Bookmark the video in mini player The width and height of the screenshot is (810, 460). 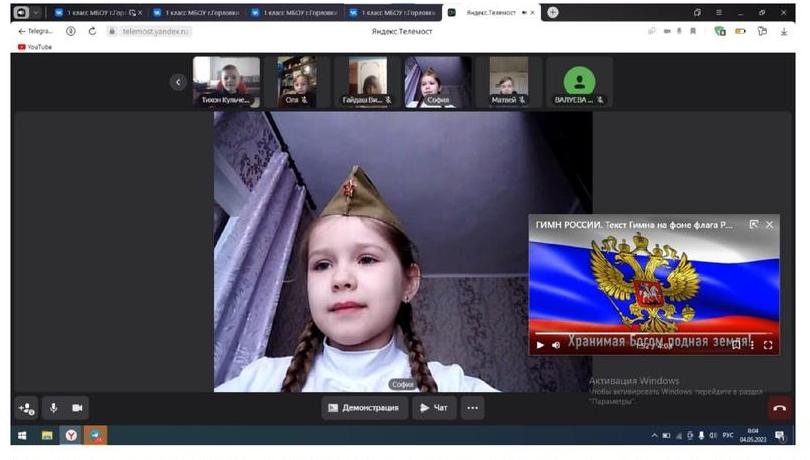(736, 345)
